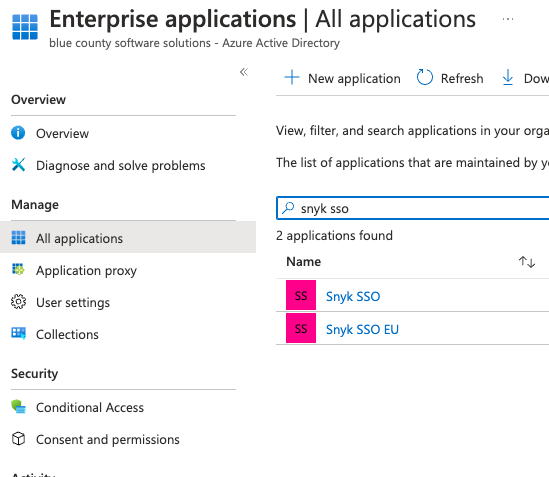Open Collections page

[x=67, y=335]
